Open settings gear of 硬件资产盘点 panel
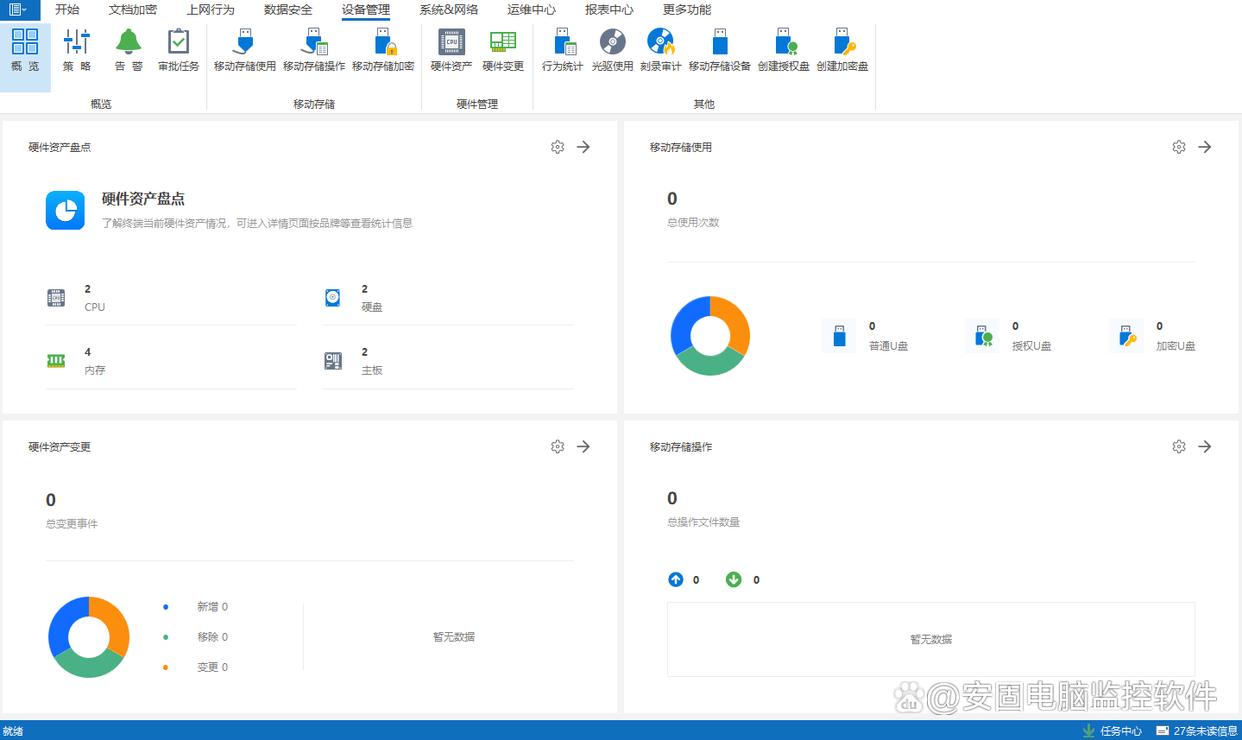This screenshot has height=740, width=1242. pos(557,147)
